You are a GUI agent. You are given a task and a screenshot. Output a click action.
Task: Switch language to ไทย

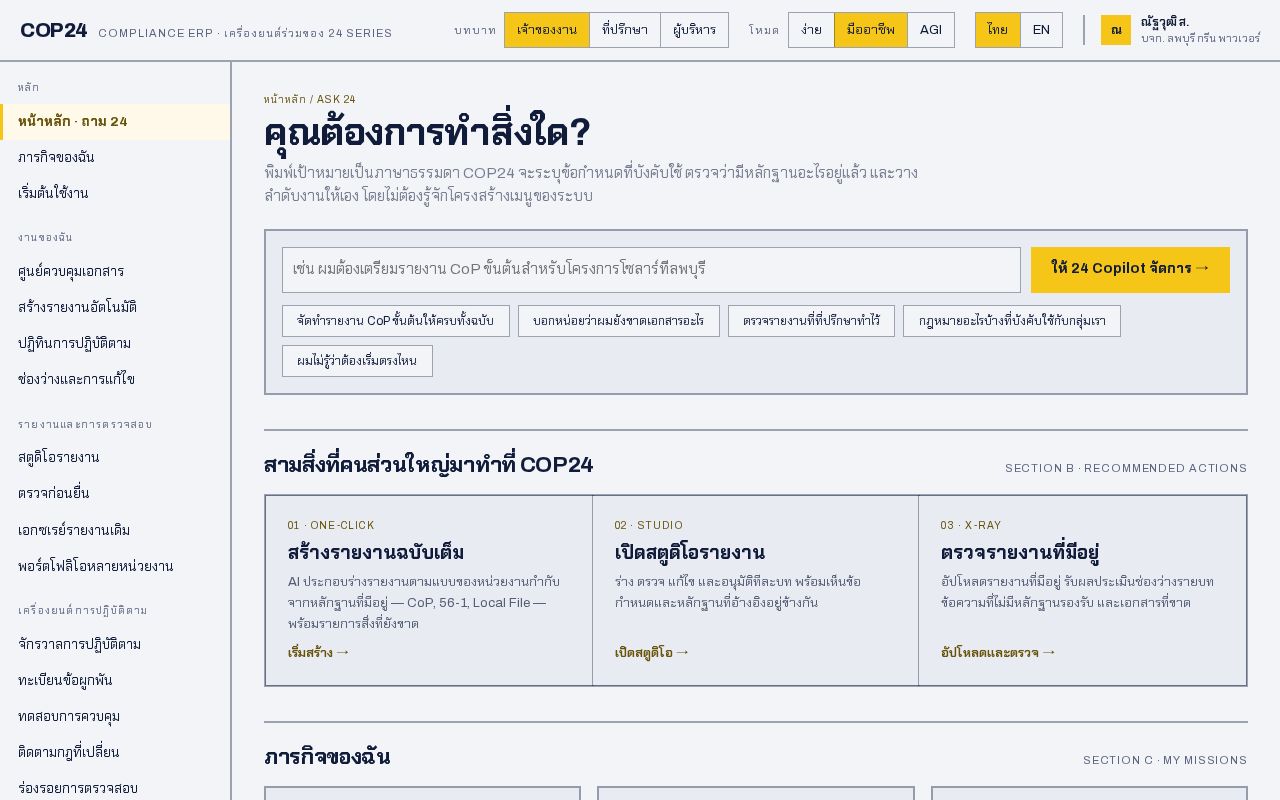point(997,30)
